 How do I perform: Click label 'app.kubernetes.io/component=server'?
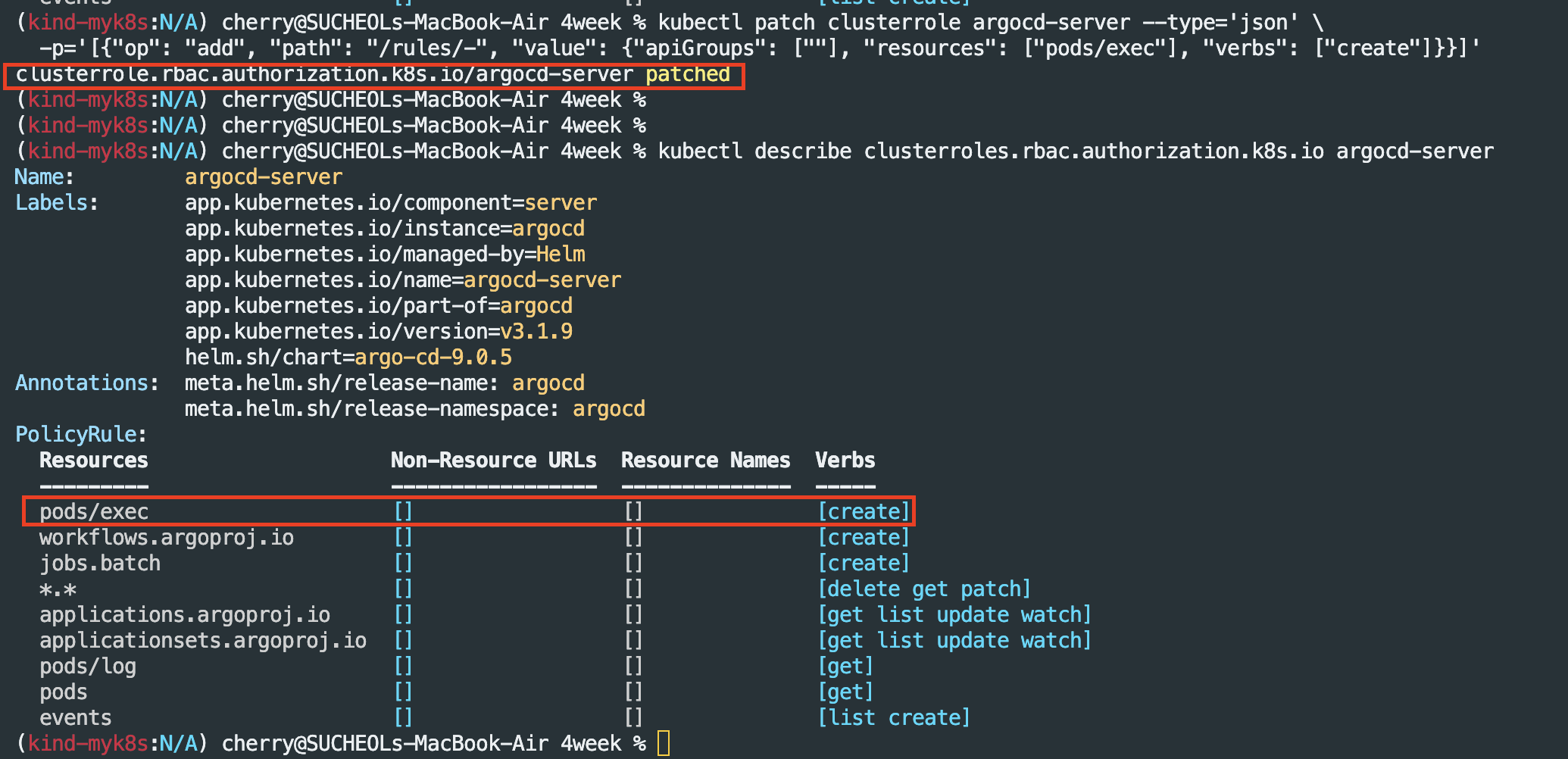391,203
